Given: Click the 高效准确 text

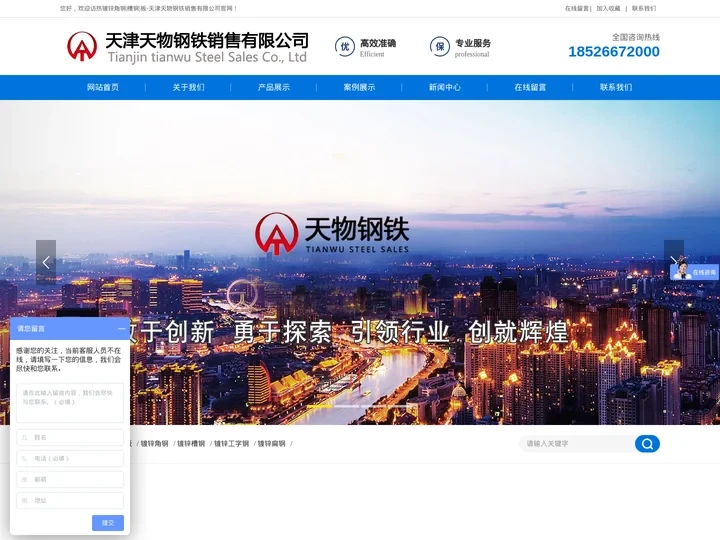Looking at the screenshot, I should 378,43.
